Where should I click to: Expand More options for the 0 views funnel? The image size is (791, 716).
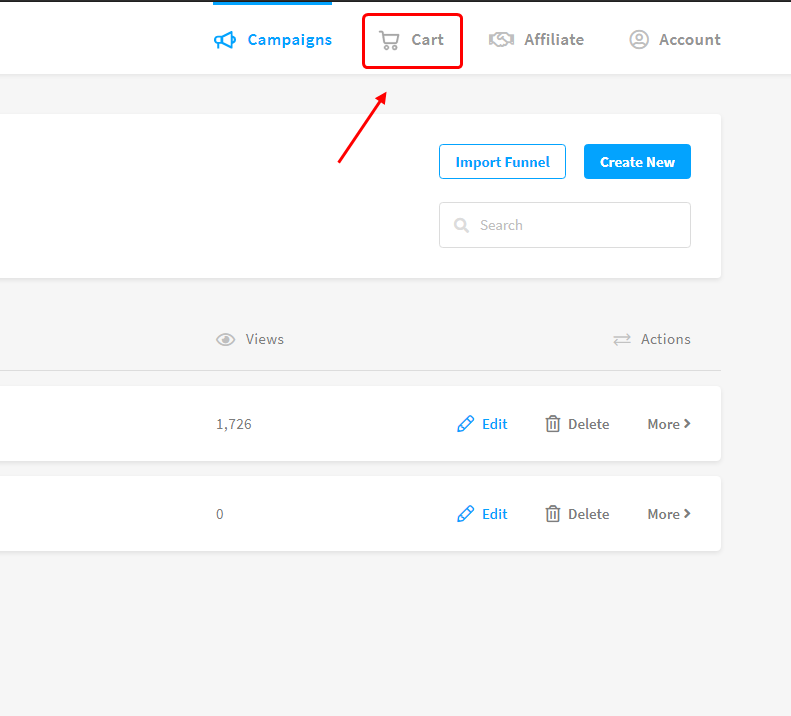click(x=669, y=514)
